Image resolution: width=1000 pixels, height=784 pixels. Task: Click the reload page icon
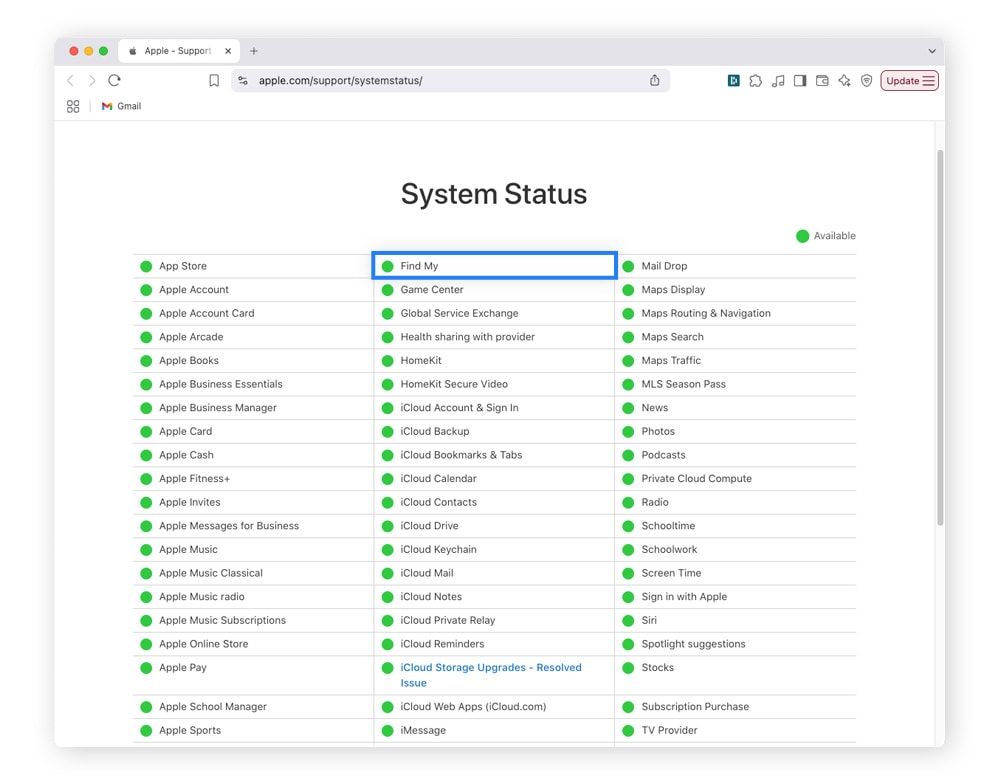114,81
